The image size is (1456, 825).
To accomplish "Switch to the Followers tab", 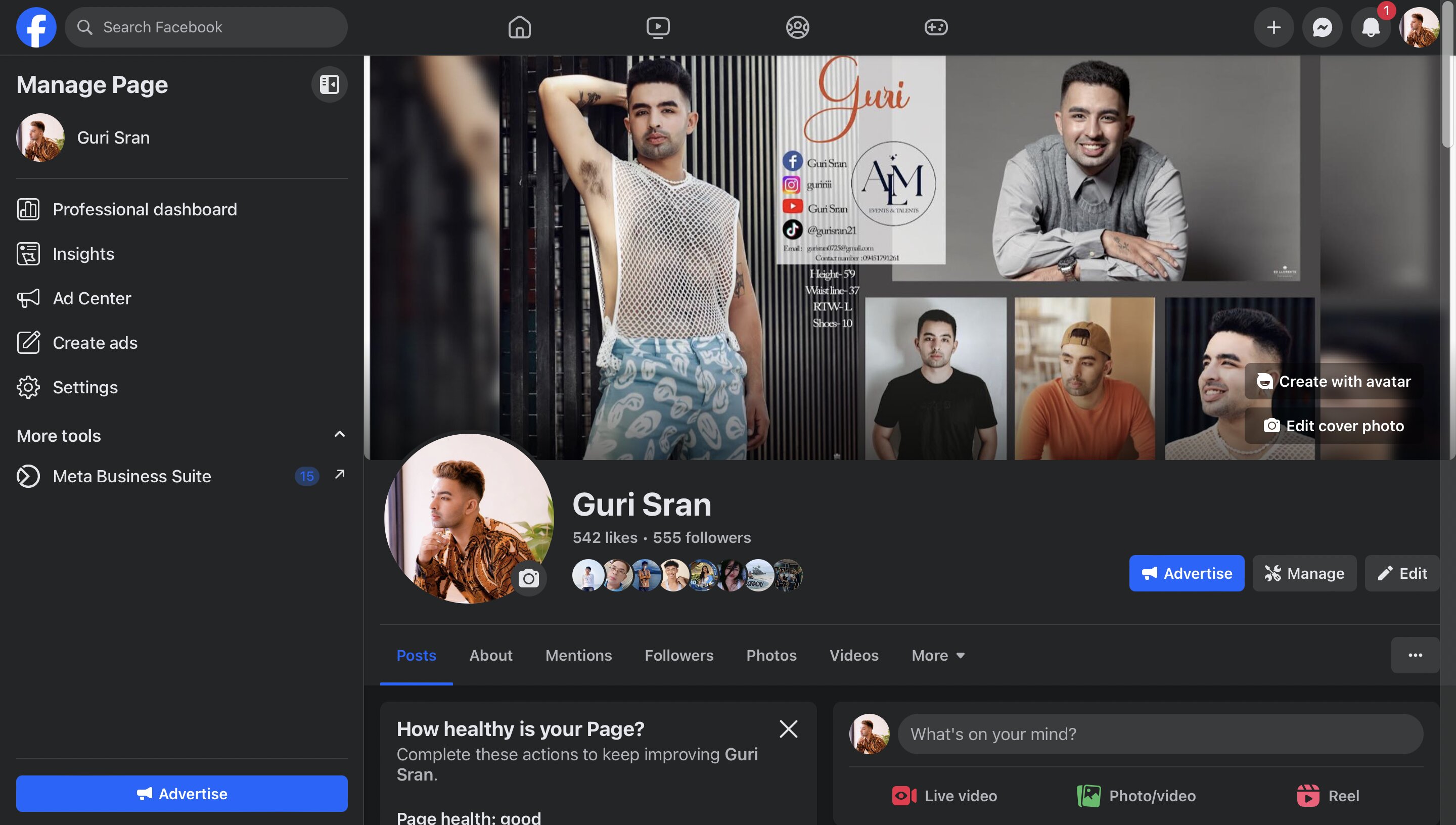I will [679, 655].
